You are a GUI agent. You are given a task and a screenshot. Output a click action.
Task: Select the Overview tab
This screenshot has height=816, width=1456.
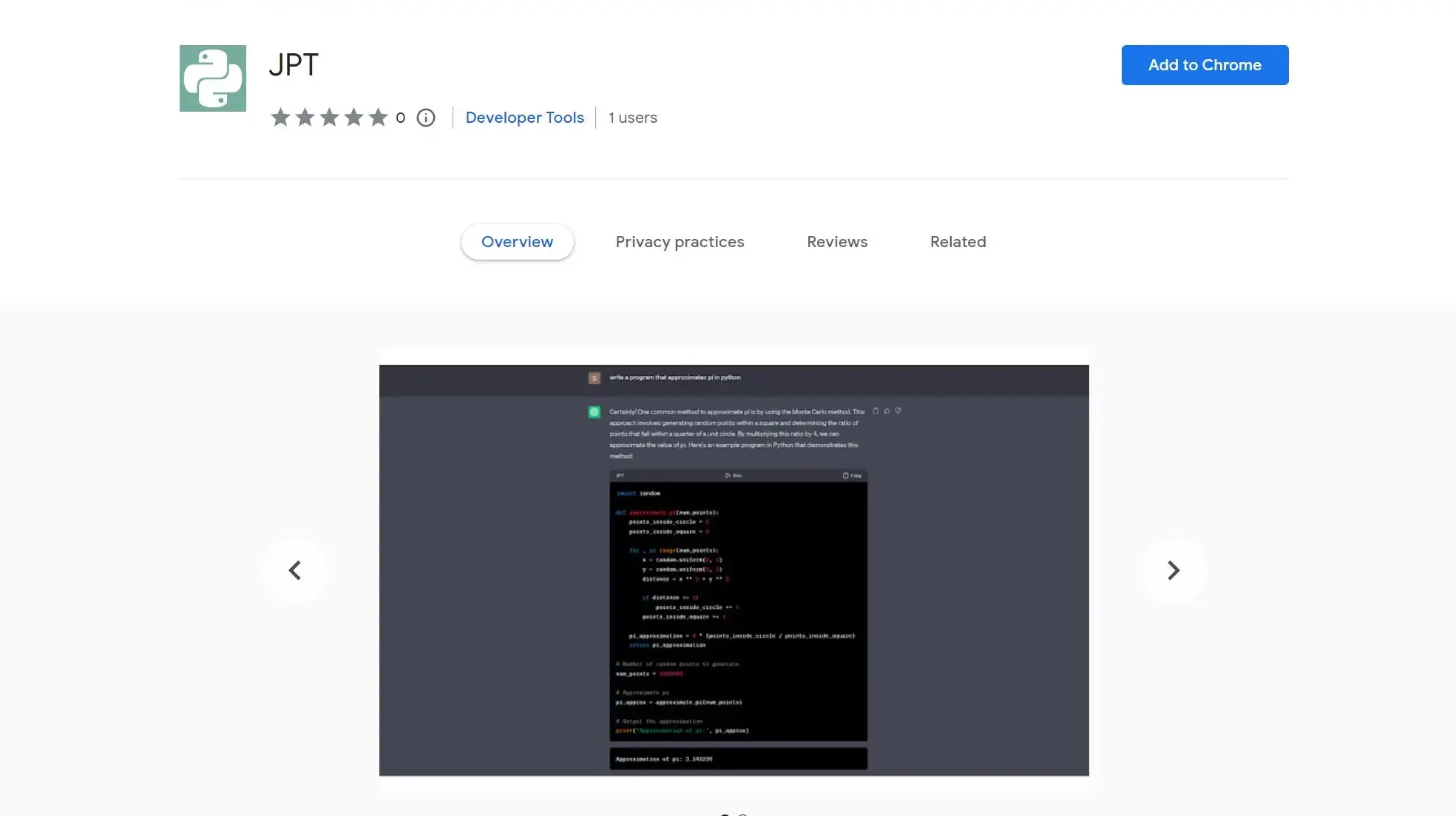517,241
